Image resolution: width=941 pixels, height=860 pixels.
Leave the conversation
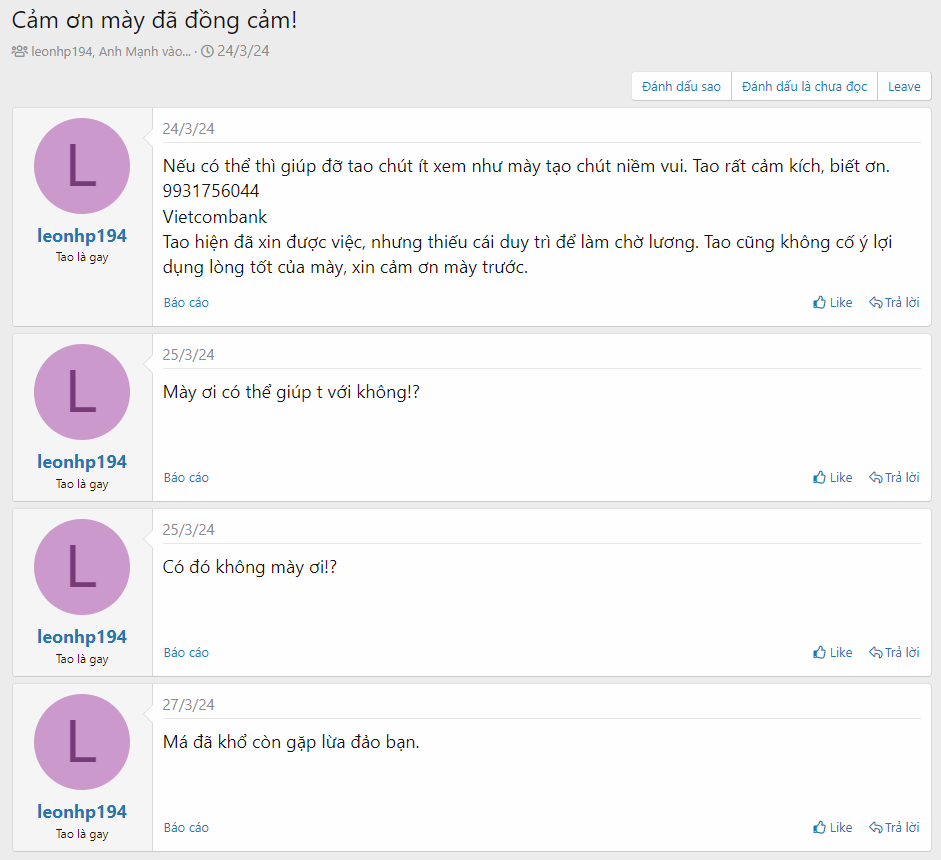click(x=904, y=86)
